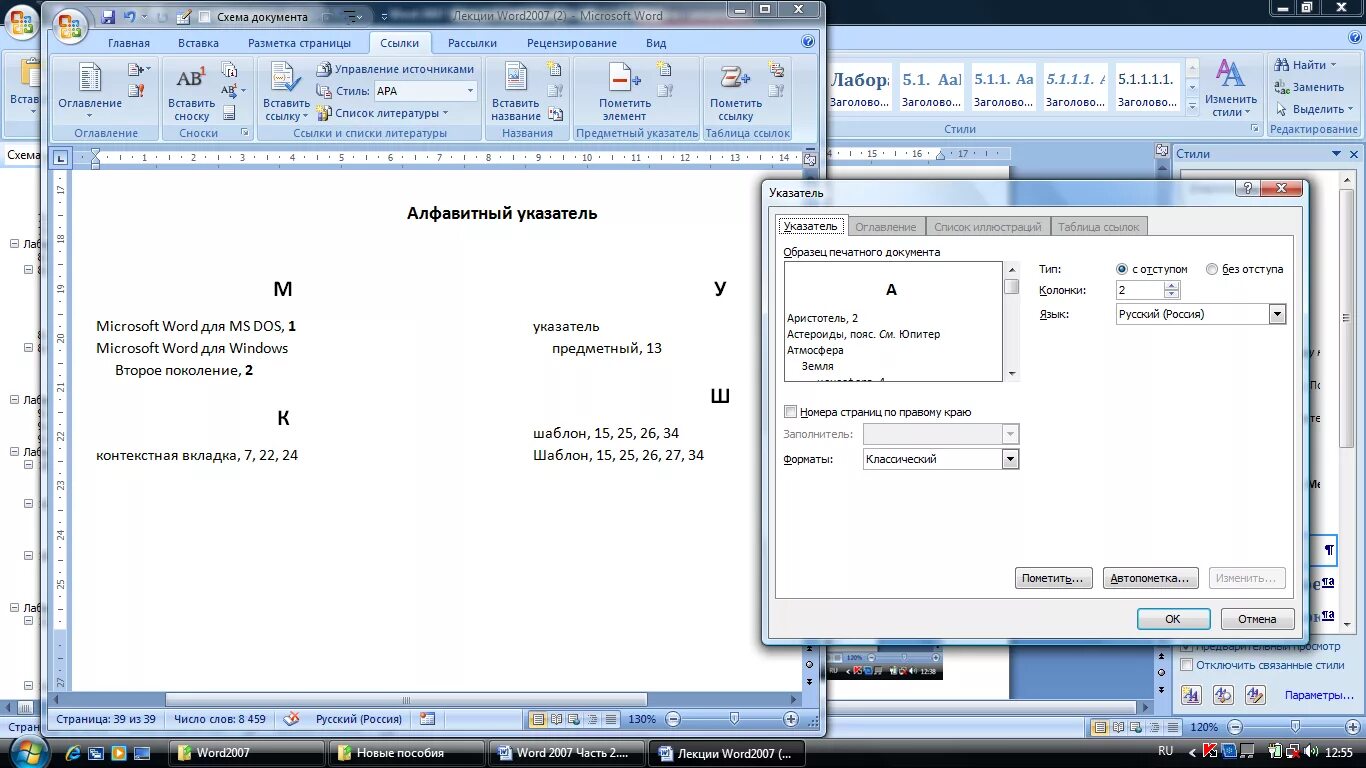Click the 'Колонки' number input field

[x=1140, y=290]
